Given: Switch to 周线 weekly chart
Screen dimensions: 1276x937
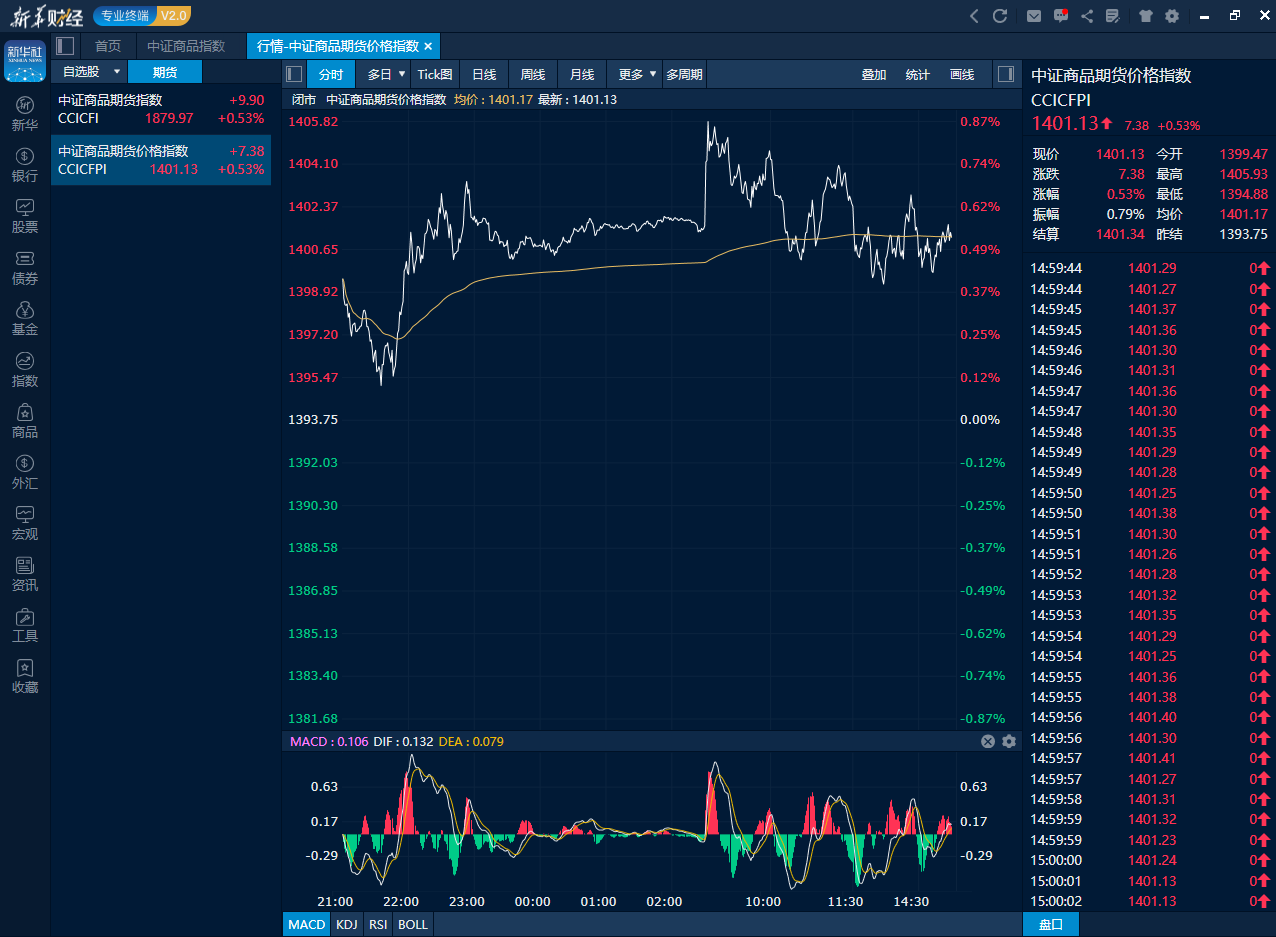Looking at the screenshot, I should pyautogui.click(x=533, y=74).
